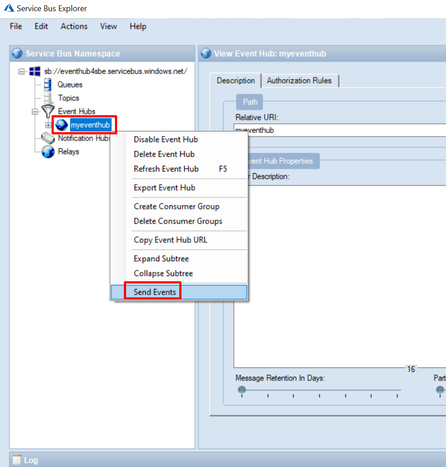This screenshot has width=446, height=467.
Task: Choose Expand Subtree from context menu
Action: coord(179,259)
